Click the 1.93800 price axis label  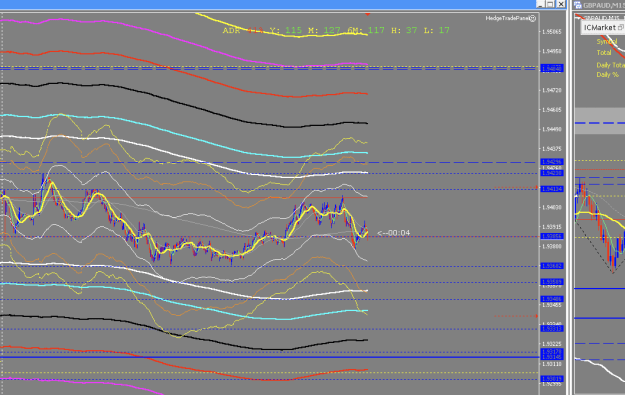[552, 247]
